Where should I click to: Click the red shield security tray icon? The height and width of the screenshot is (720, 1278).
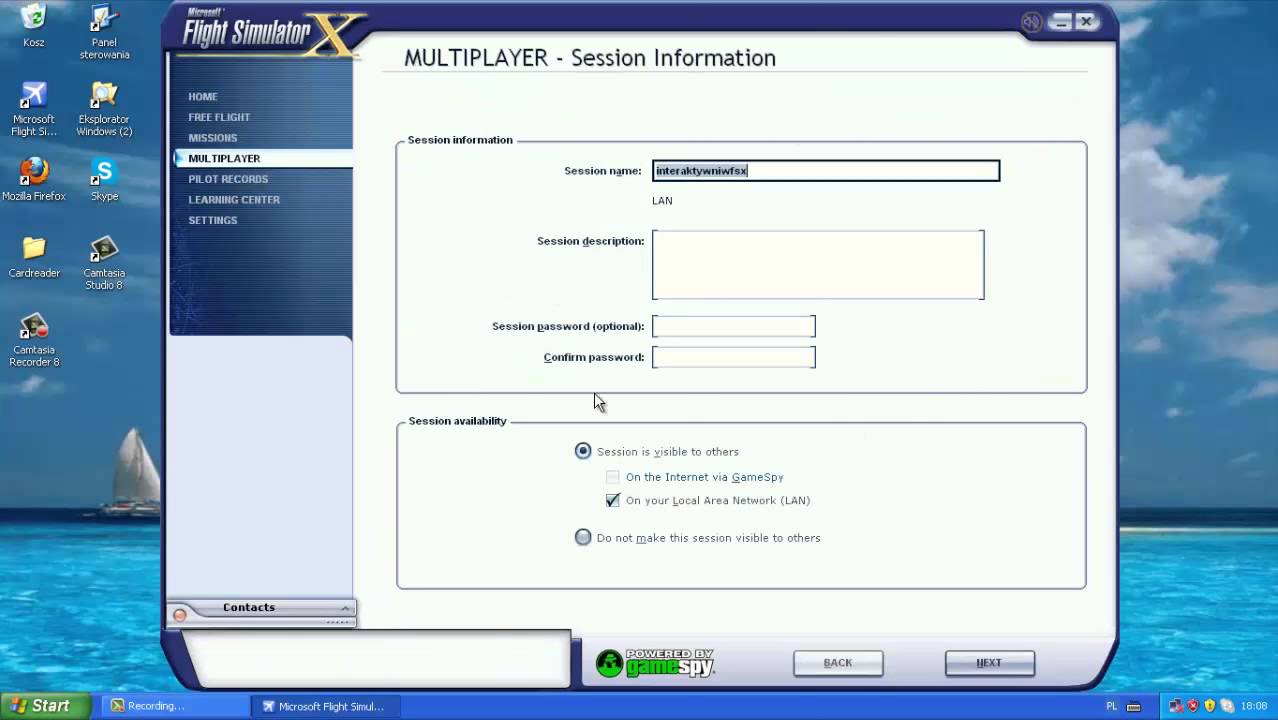coord(1193,706)
